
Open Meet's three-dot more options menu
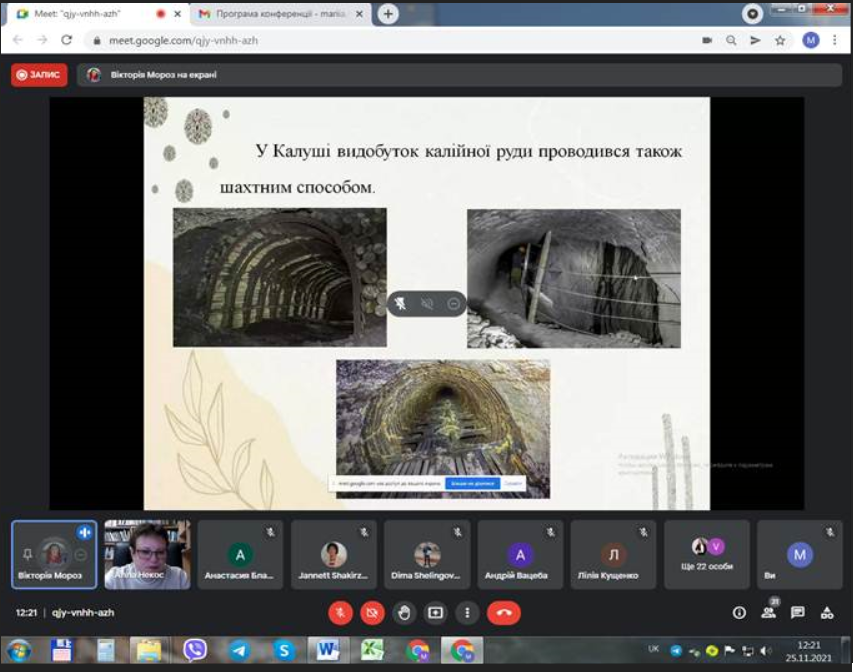tap(468, 614)
